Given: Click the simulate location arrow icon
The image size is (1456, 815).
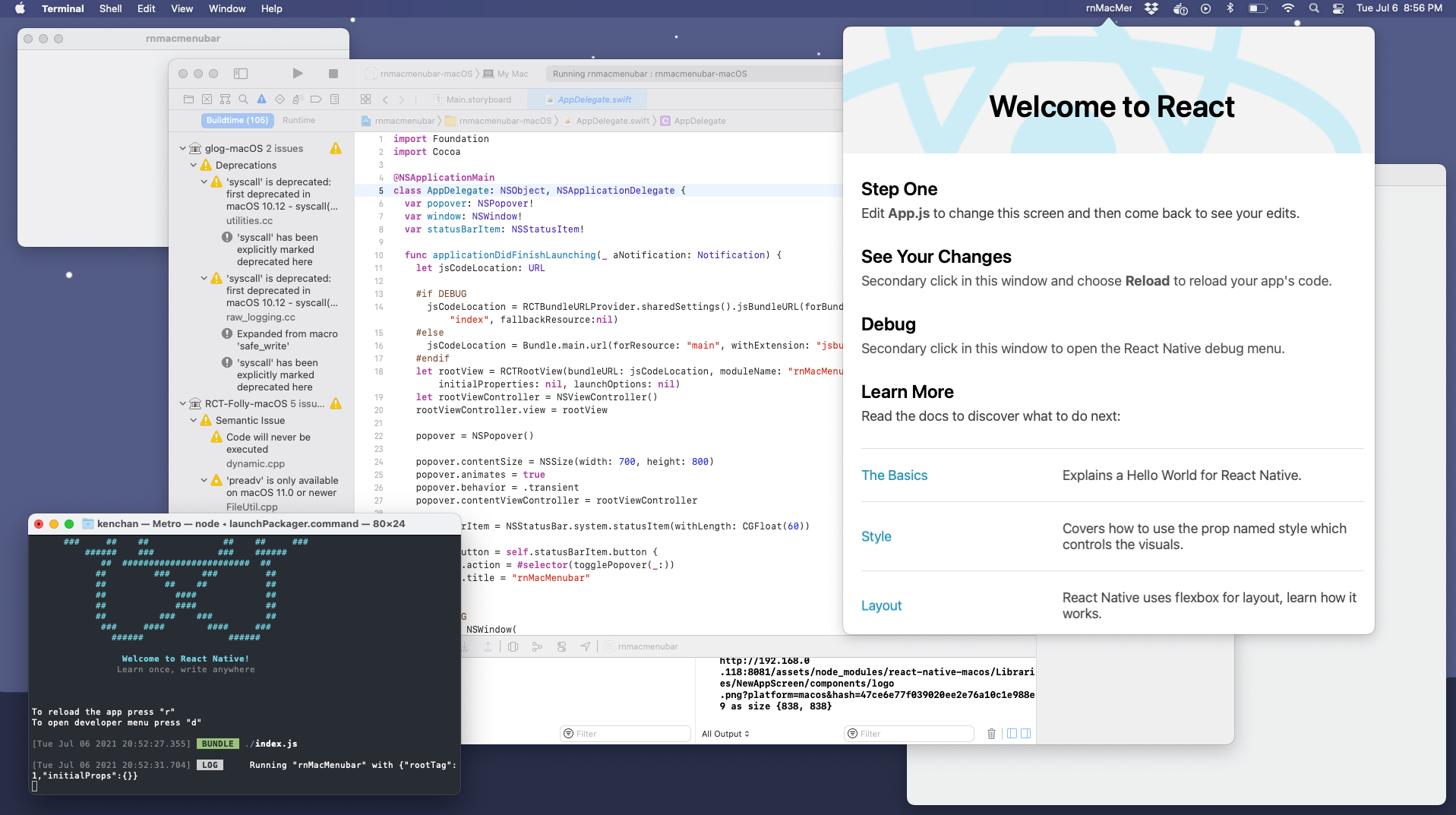Looking at the screenshot, I should (x=585, y=647).
